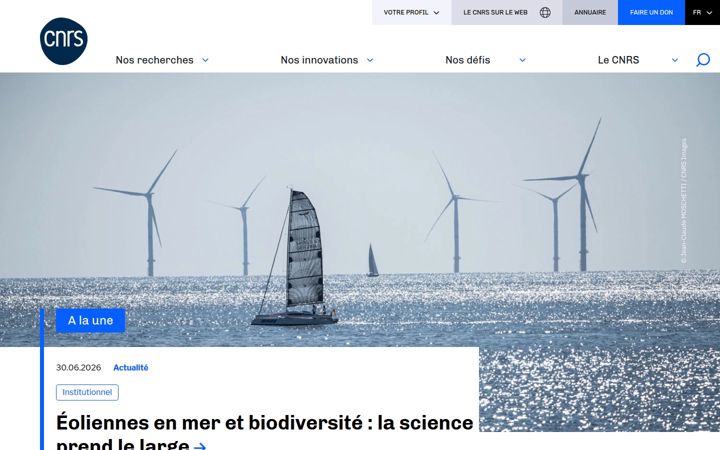The image size is (720, 450).
Task: Open the Actualité category link
Action: [131, 368]
